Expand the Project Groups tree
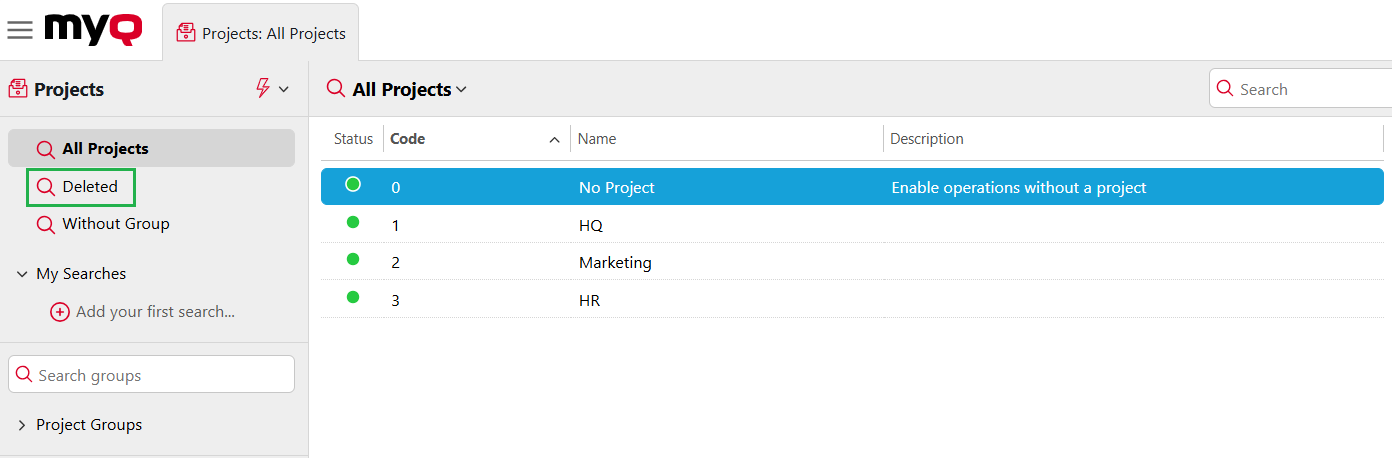 click(x=22, y=425)
